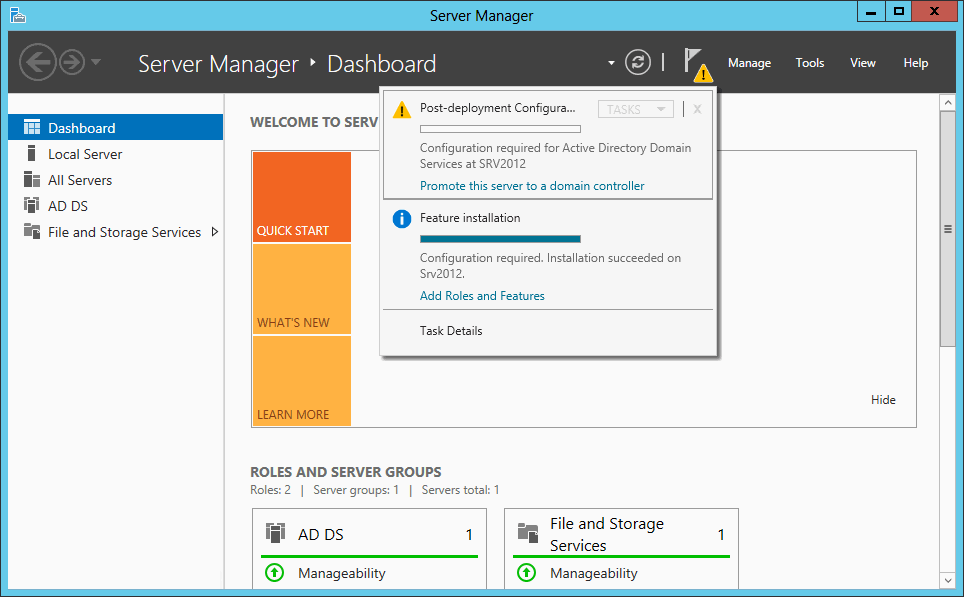
Task: Click File and Storage Services tile icon
Action: (527, 532)
